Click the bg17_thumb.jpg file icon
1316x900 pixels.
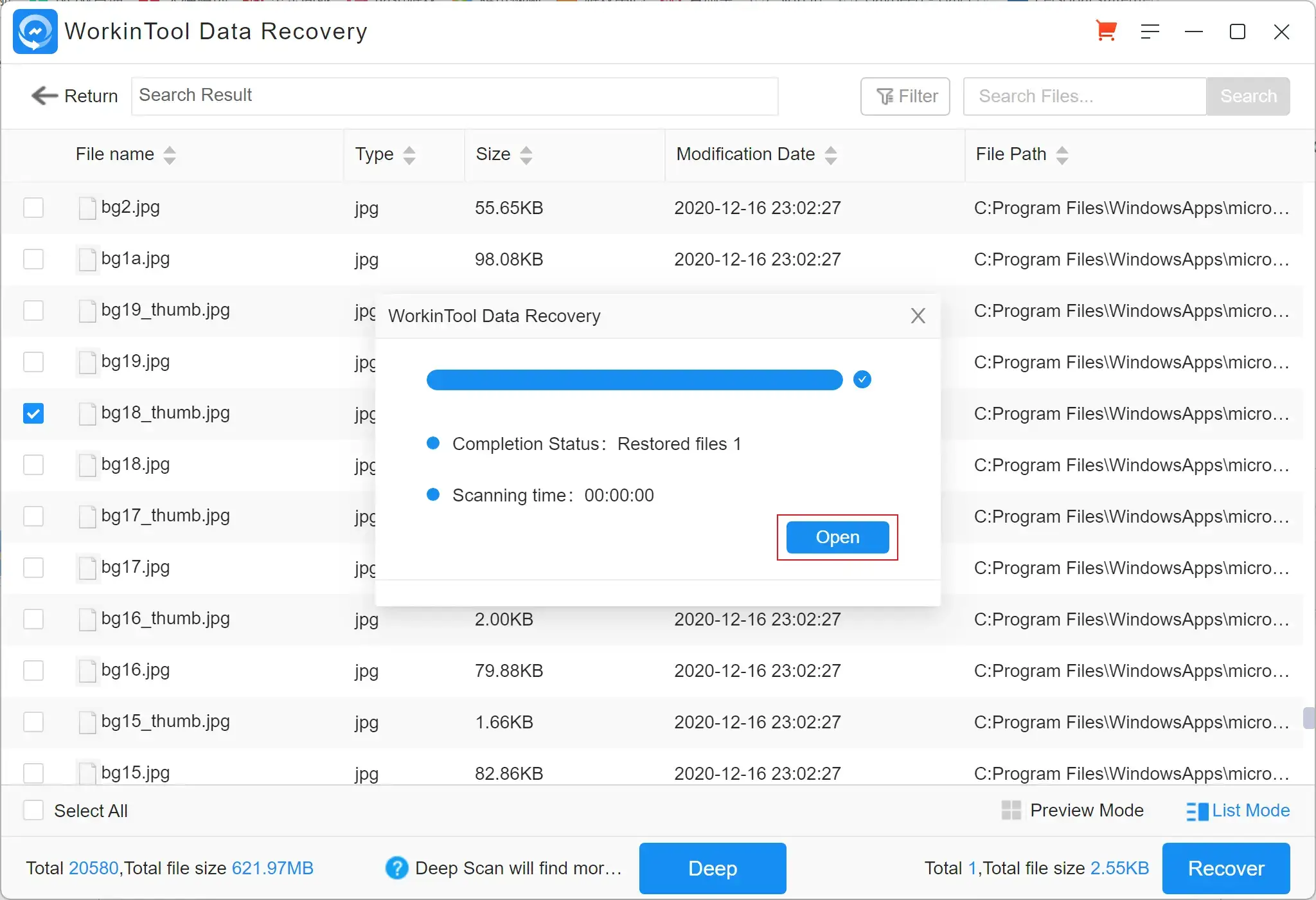(x=87, y=517)
